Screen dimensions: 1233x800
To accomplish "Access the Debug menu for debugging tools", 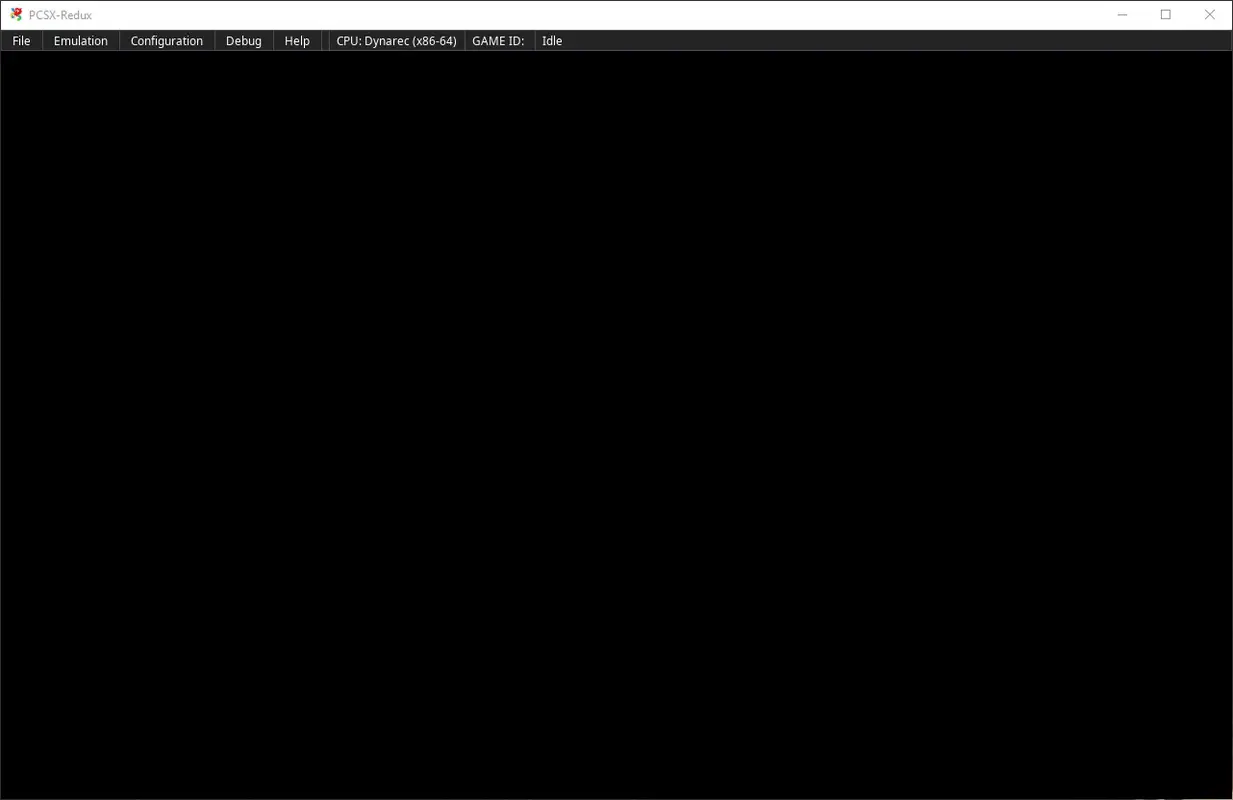I will click(243, 40).
